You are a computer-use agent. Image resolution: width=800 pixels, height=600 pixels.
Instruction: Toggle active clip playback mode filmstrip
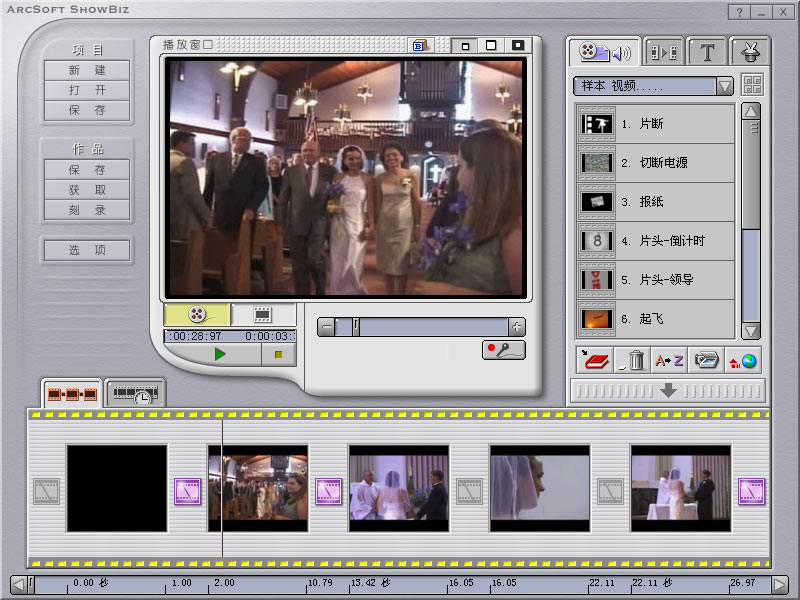tap(263, 314)
